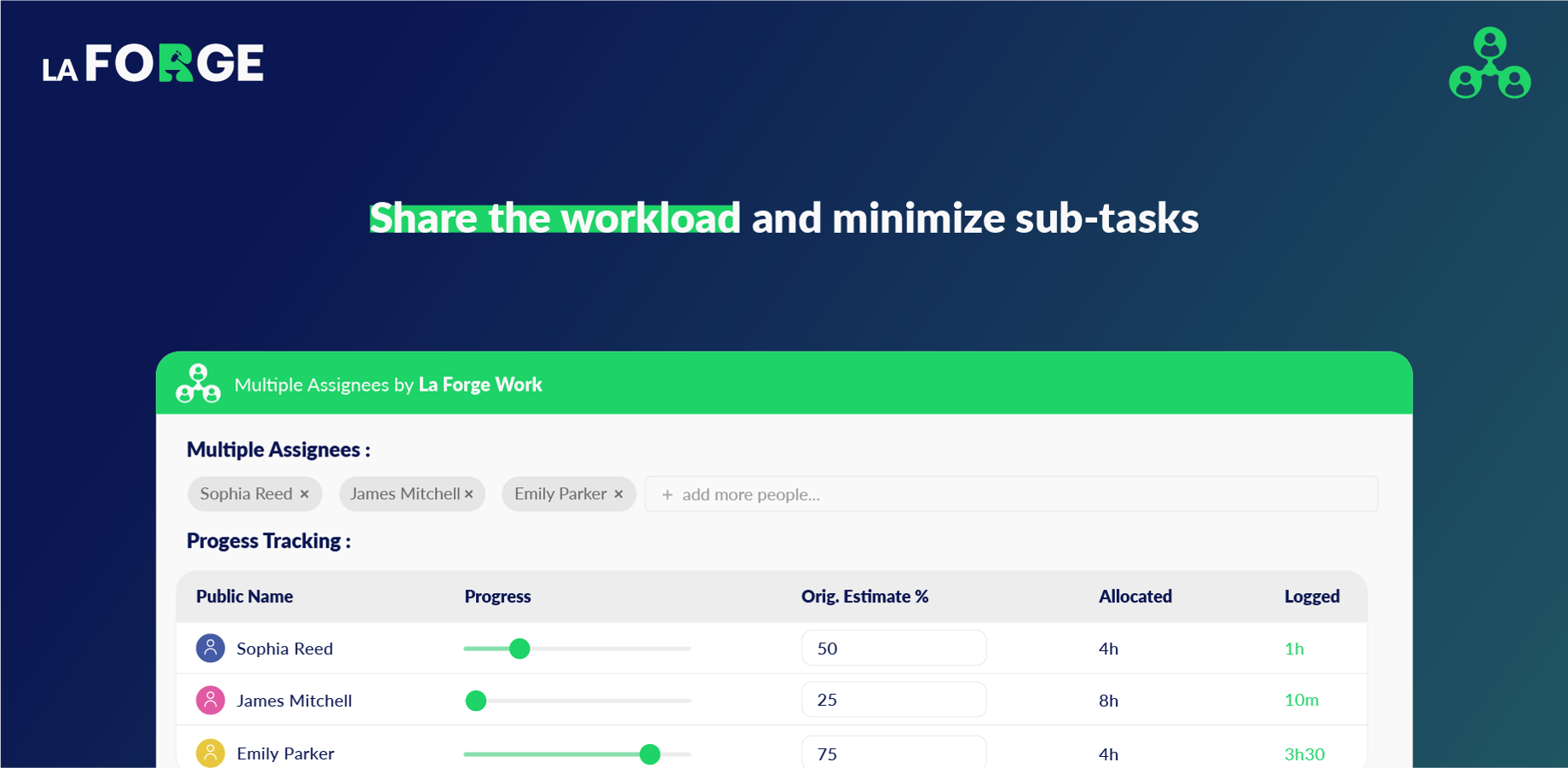
Task: Click the people icon in the widget header
Action: pyautogui.click(x=198, y=383)
